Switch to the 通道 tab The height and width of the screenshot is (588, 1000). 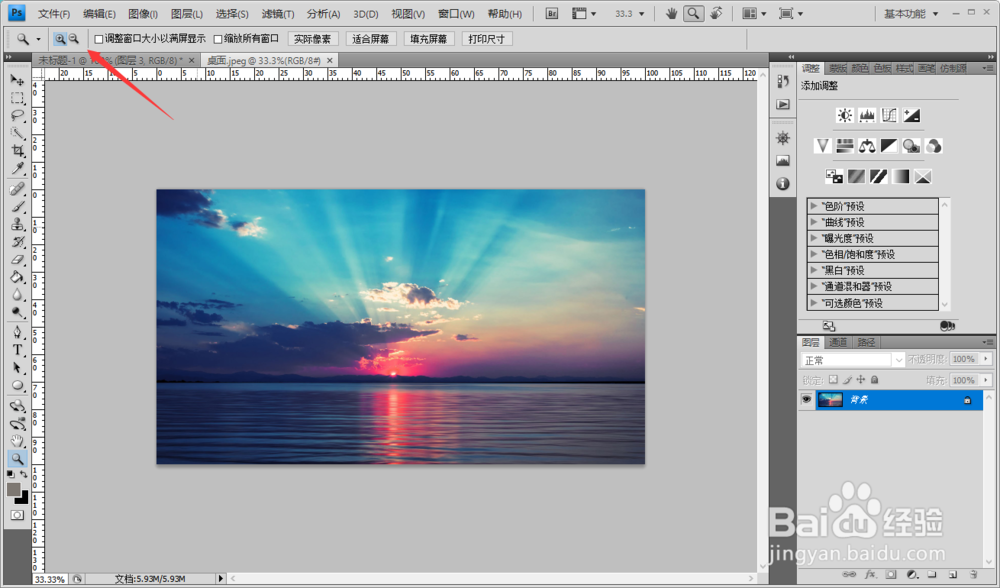838,342
